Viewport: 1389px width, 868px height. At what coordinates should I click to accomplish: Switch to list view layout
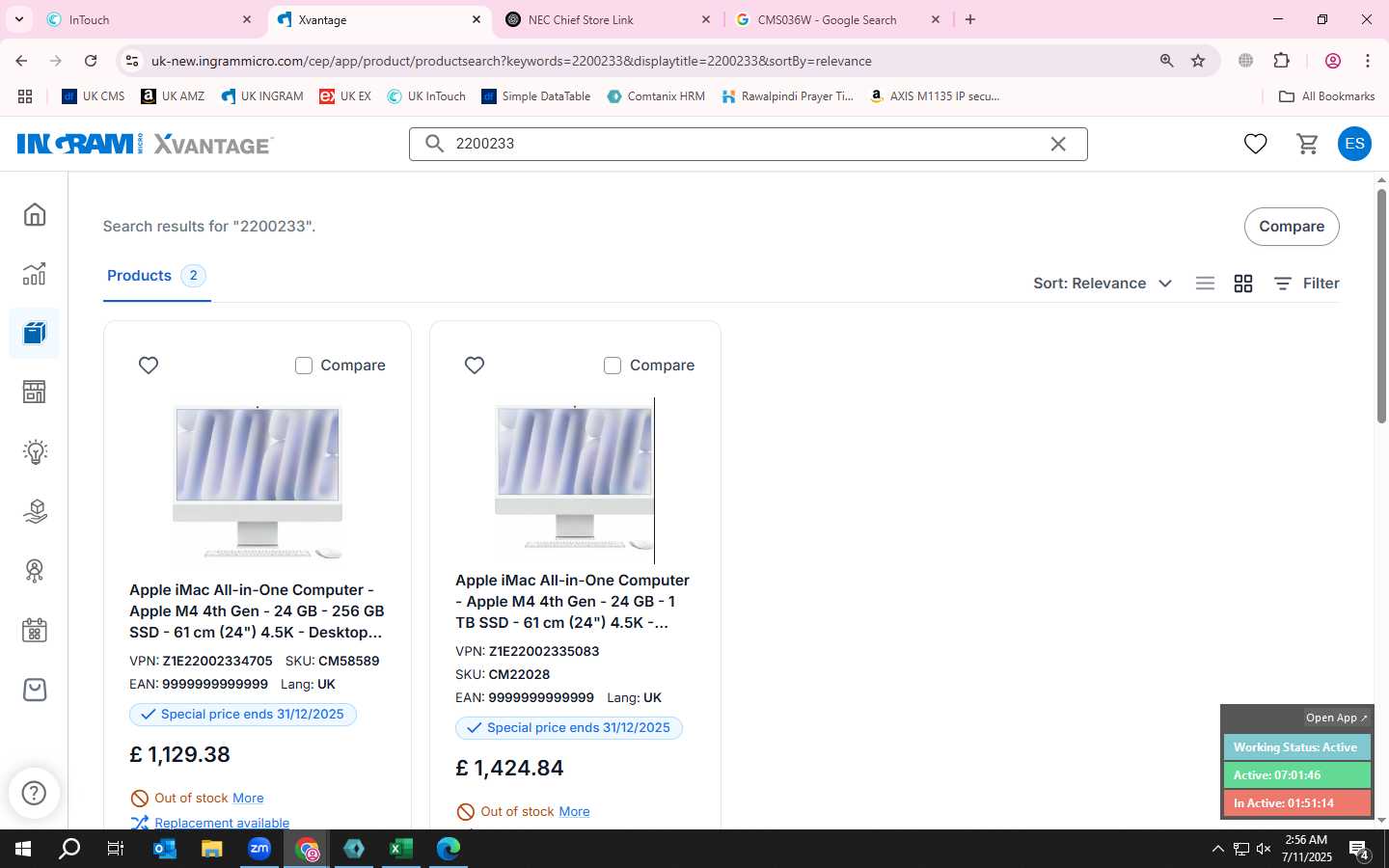pyautogui.click(x=1205, y=284)
